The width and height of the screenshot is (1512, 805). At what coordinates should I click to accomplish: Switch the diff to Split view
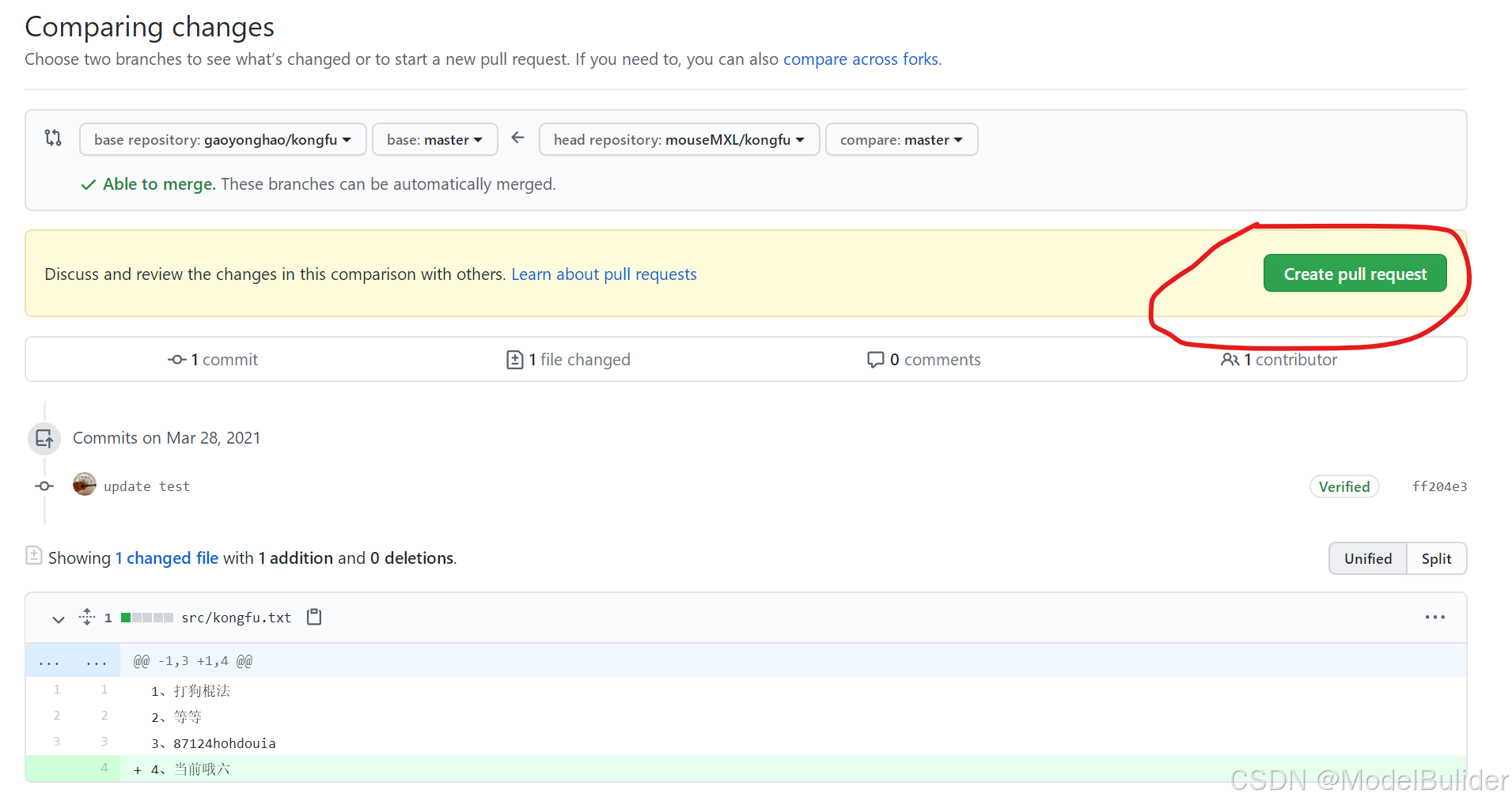pos(1437,558)
